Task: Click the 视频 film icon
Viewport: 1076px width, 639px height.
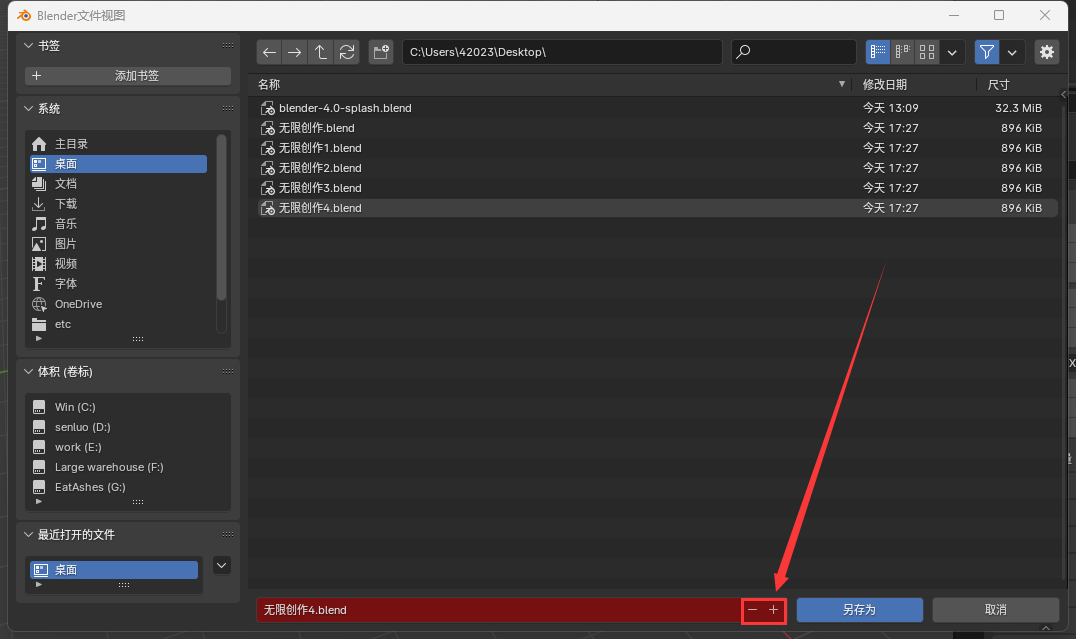Action: pyautogui.click(x=39, y=264)
